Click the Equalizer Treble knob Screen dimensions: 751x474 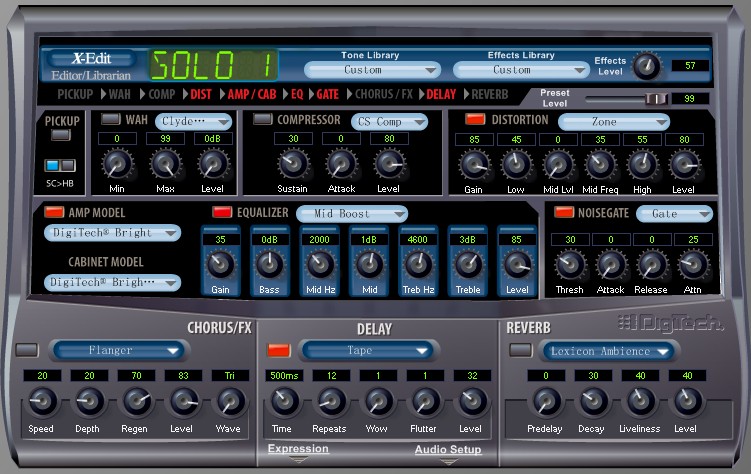point(468,265)
